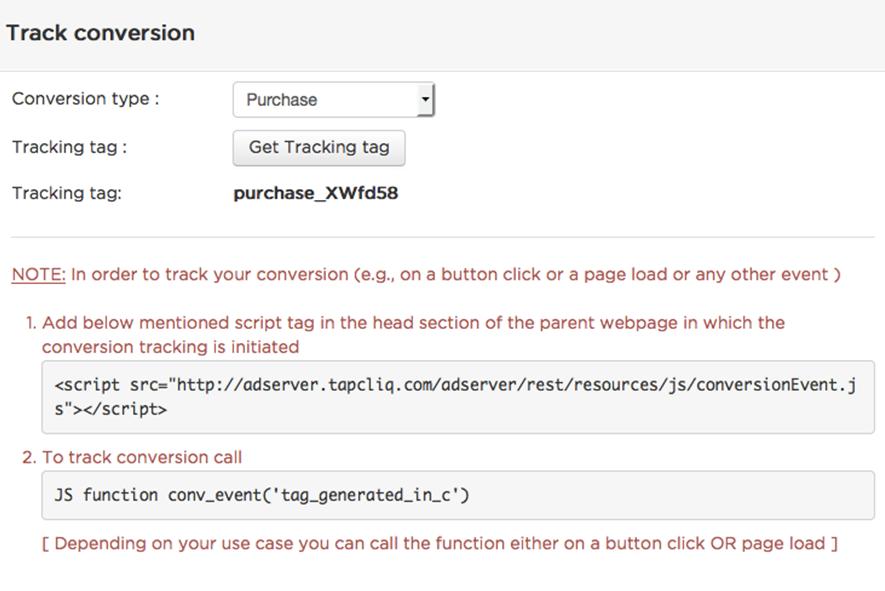This screenshot has width=885, height=591.
Task: Click the dropdown arrow beside Purchase
Action: 425,100
